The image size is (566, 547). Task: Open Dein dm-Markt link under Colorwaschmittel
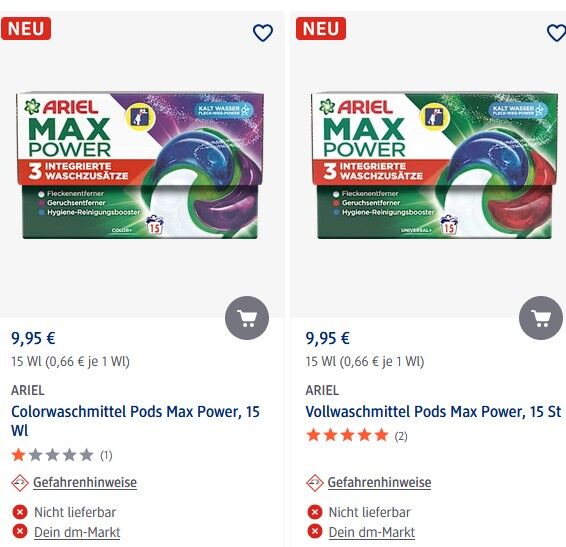[77, 532]
